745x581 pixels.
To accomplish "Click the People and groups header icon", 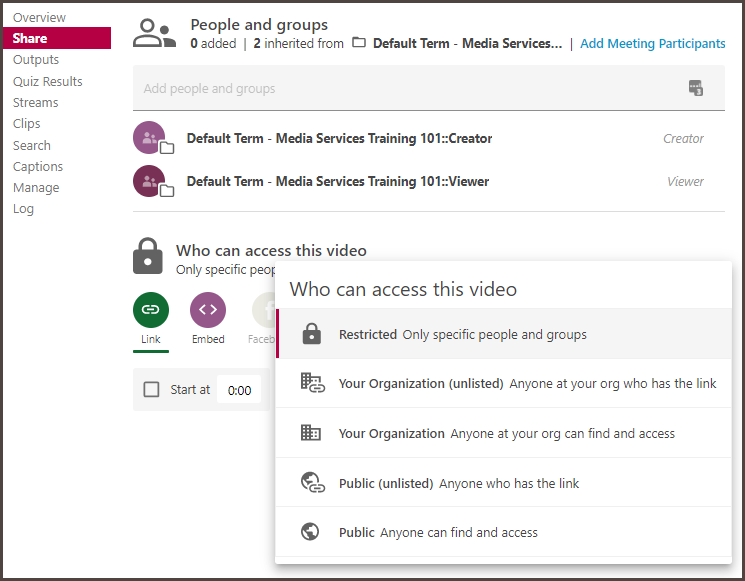I will (154, 34).
